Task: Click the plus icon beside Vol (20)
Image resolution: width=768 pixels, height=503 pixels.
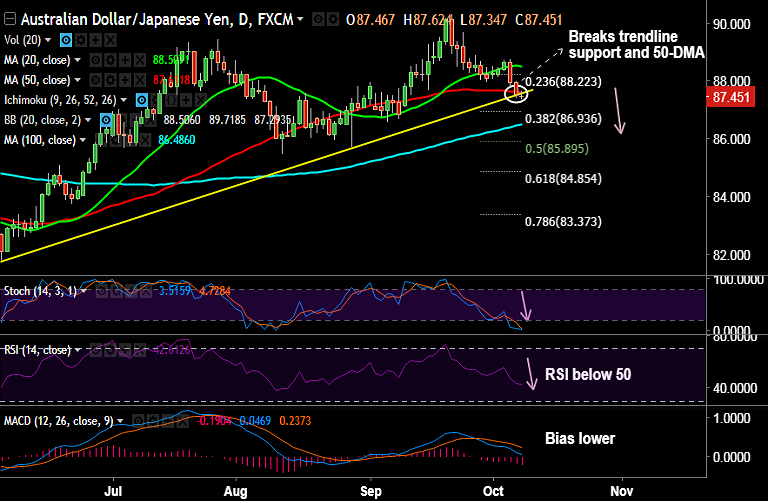Action: (x=96, y=40)
